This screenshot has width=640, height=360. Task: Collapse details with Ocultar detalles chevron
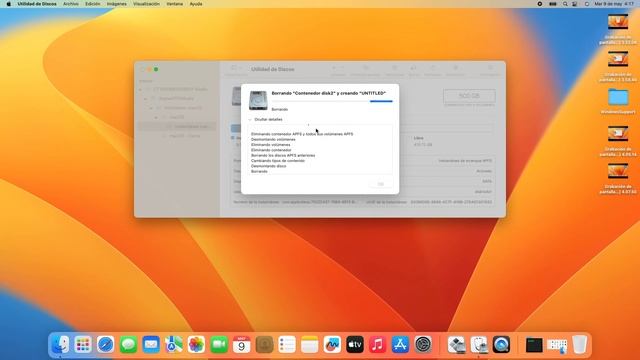pos(250,120)
